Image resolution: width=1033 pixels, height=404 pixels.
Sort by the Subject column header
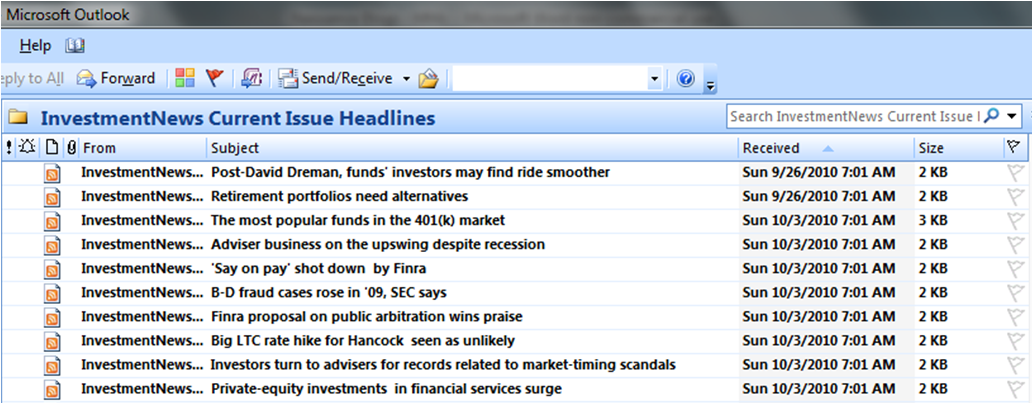[472, 148]
